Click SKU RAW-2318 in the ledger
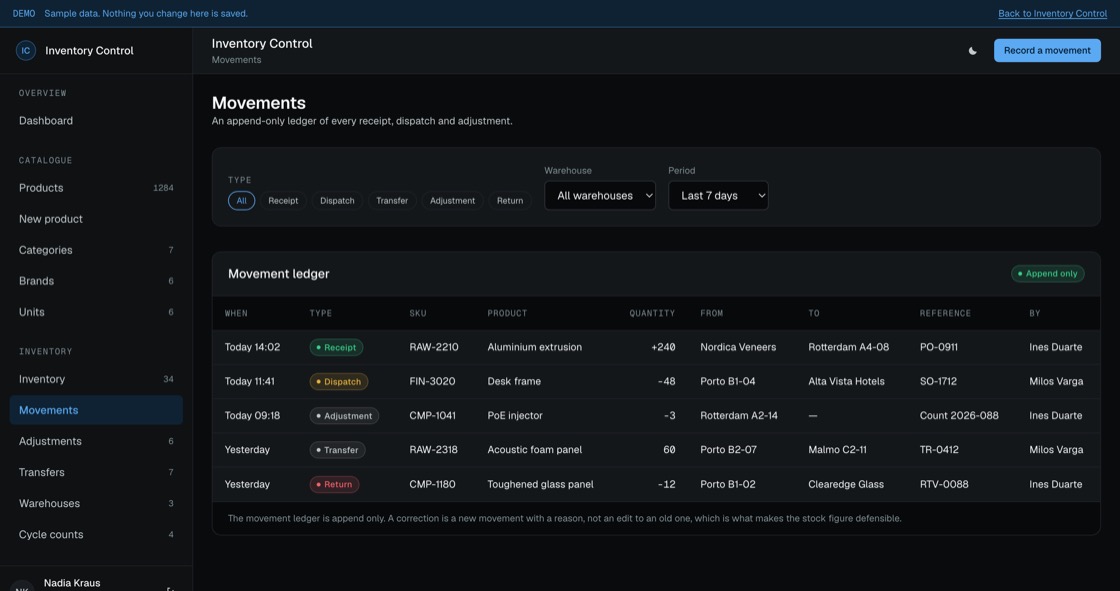 [x=434, y=450]
